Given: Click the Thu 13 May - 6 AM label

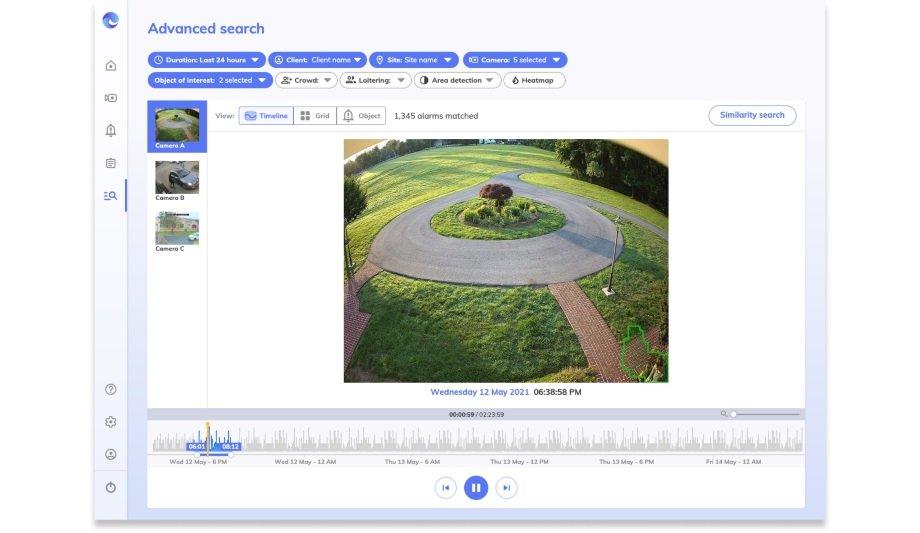Looking at the screenshot, I should click(412, 462).
